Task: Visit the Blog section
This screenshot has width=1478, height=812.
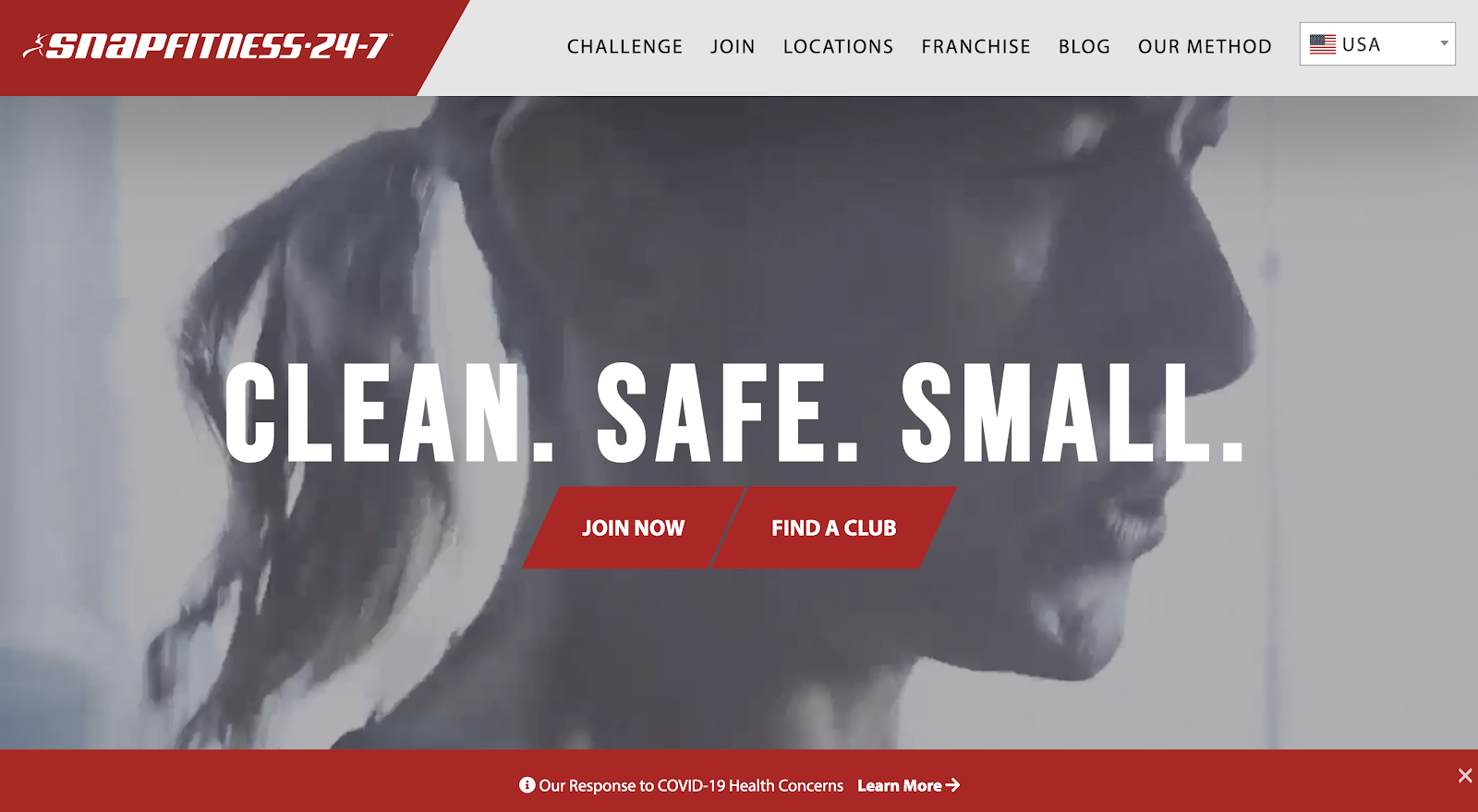Action: (1084, 46)
